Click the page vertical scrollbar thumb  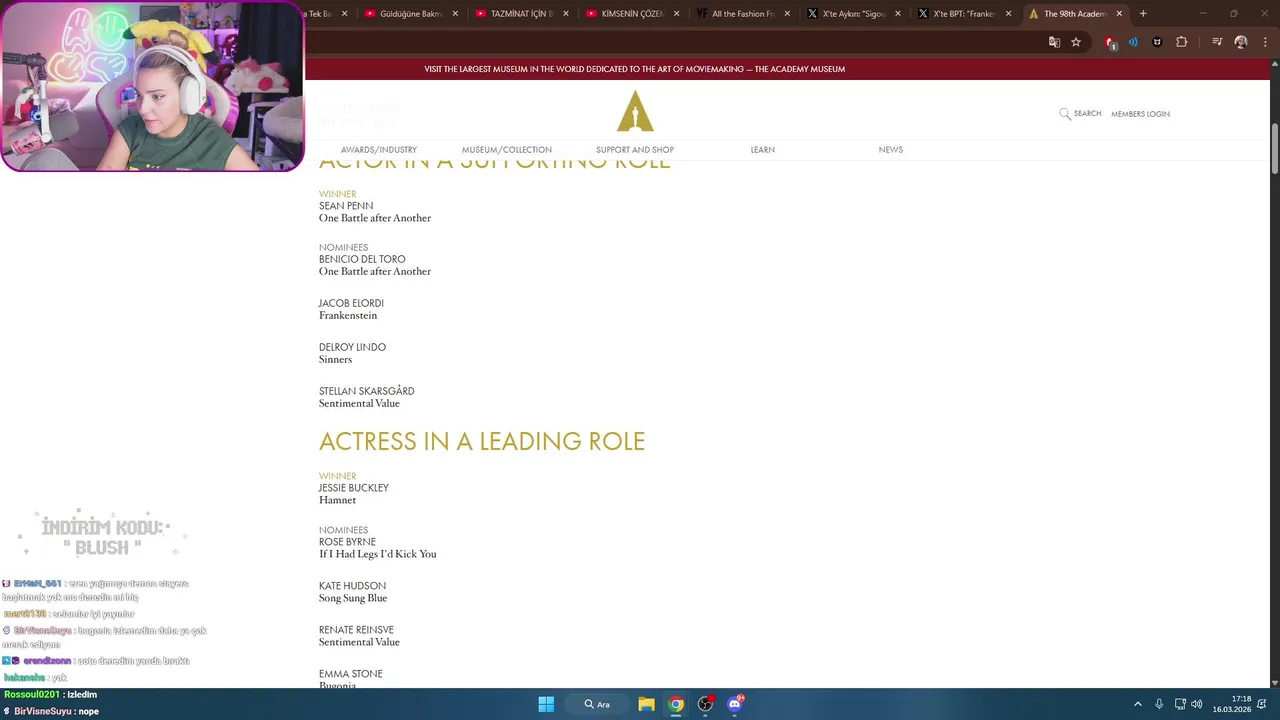pos(1274,148)
